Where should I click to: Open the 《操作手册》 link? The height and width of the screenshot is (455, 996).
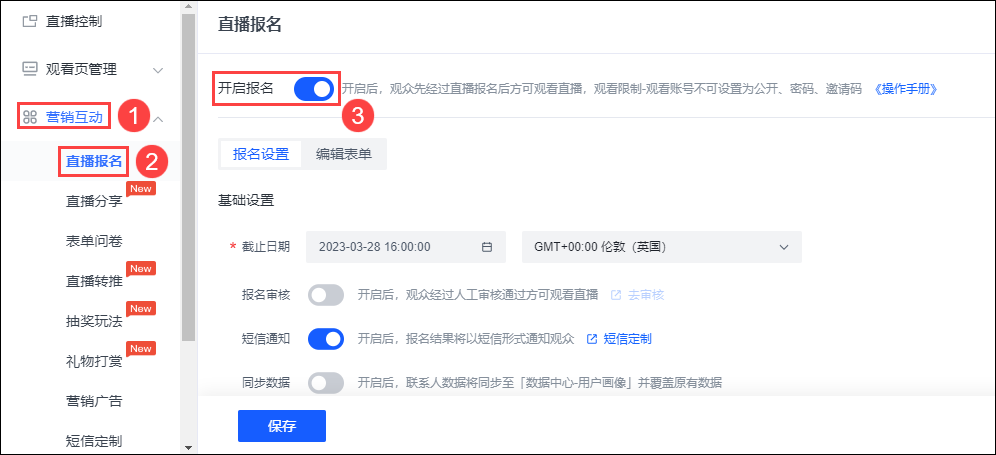tap(906, 89)
